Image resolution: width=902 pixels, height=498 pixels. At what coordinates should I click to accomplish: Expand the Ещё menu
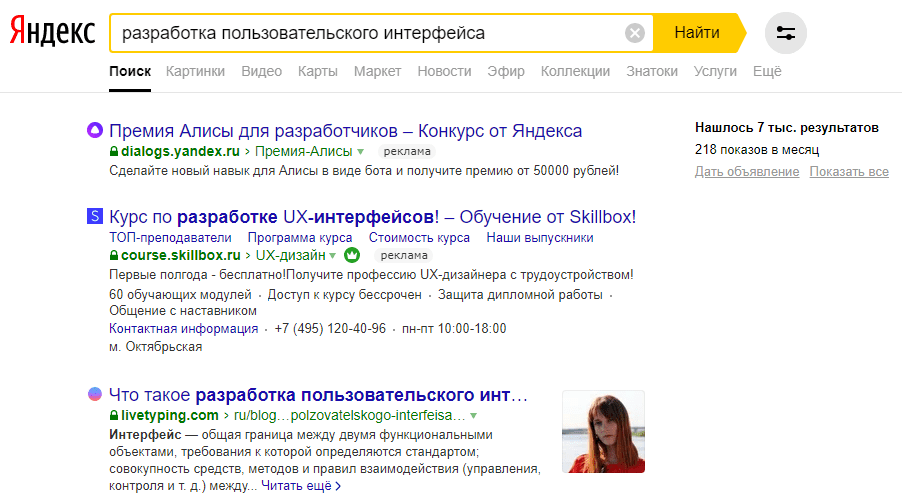pos(767,71)
